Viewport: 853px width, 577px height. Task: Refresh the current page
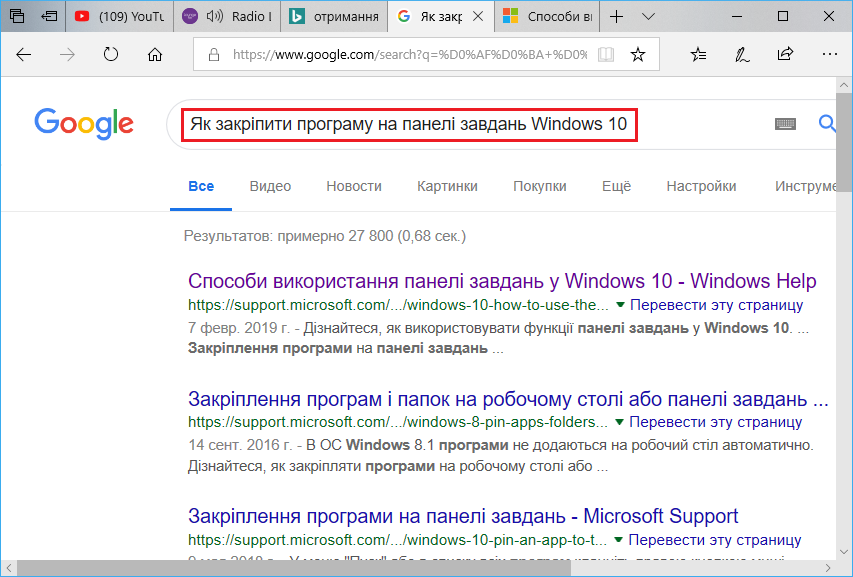[x=111, y=54]
